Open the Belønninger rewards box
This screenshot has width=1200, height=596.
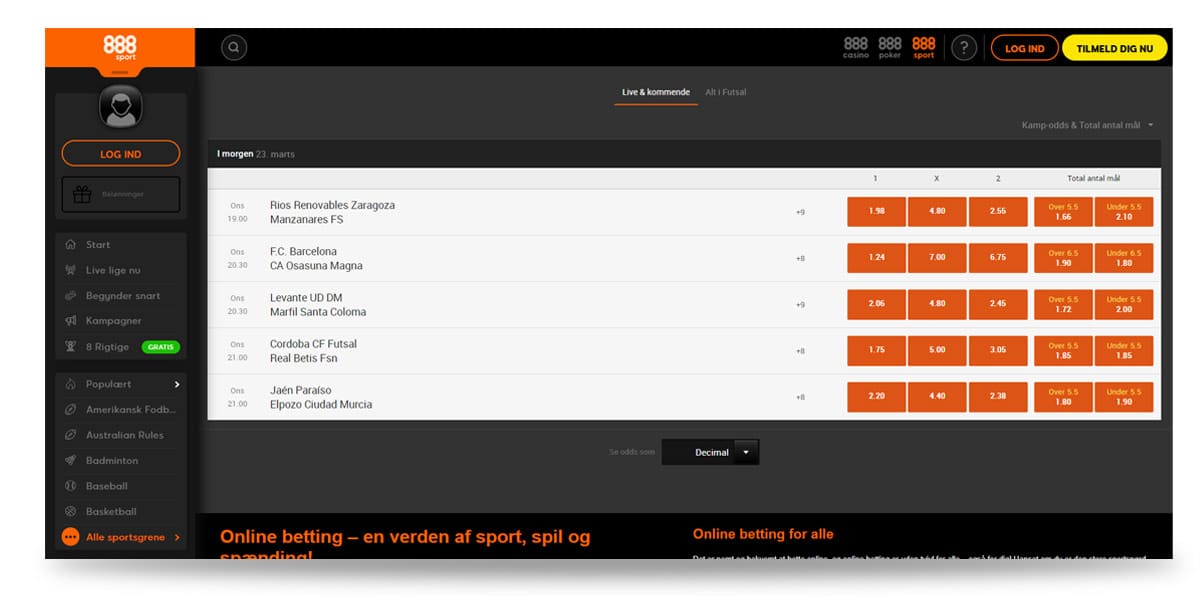click(x=121, y=194)
